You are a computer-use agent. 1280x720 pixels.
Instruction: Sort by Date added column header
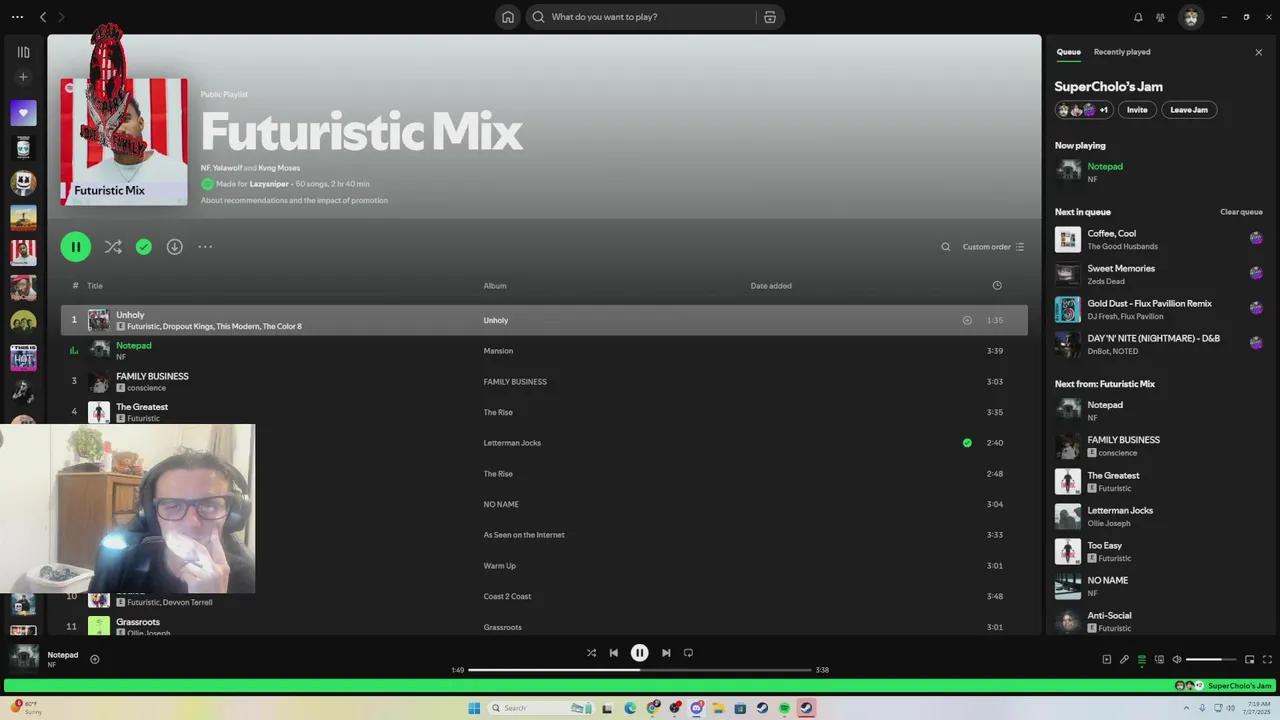tap(771, 286)
